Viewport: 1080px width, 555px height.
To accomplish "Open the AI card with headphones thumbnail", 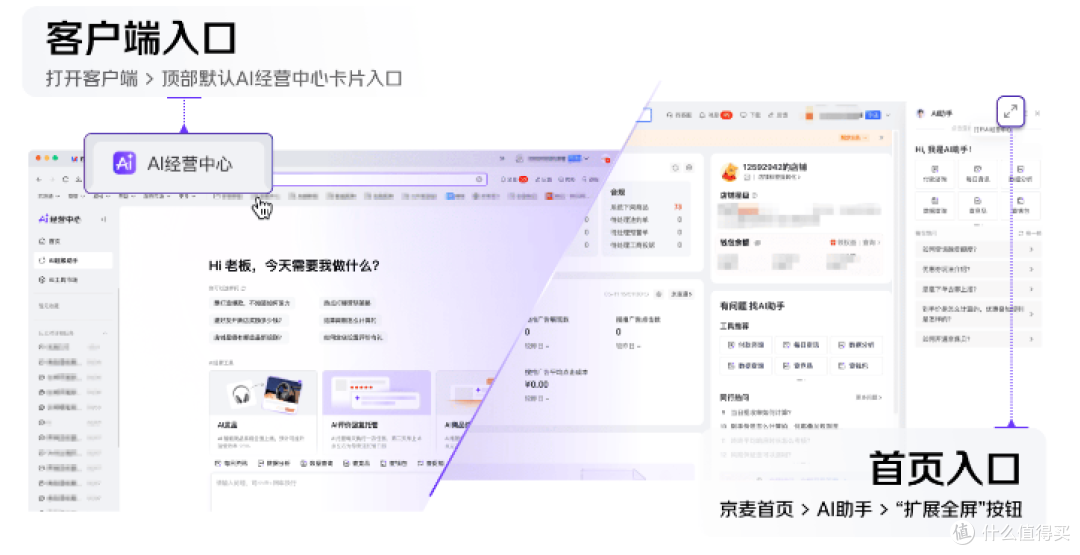I will 263,410.
